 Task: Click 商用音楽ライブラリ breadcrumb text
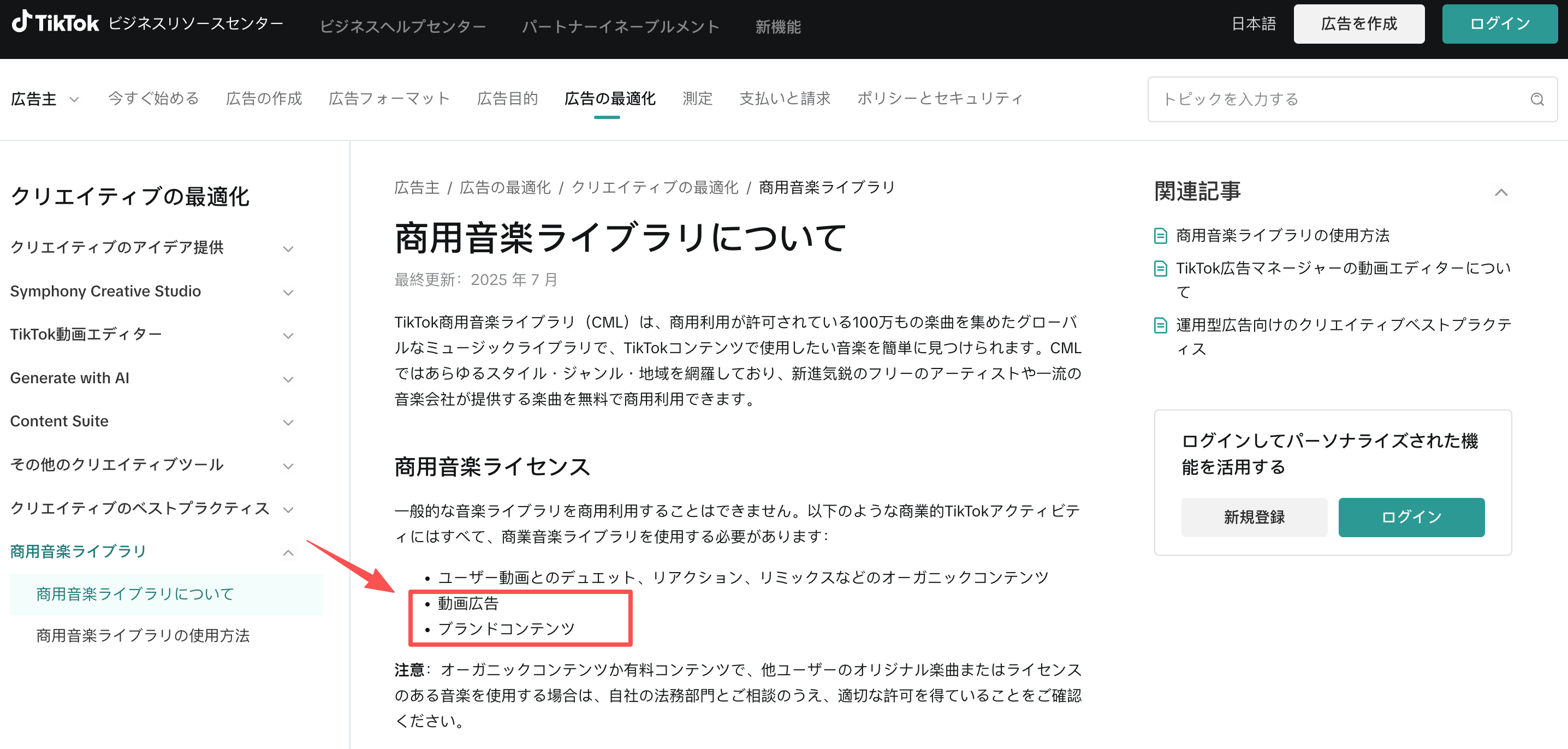point(827,187)
